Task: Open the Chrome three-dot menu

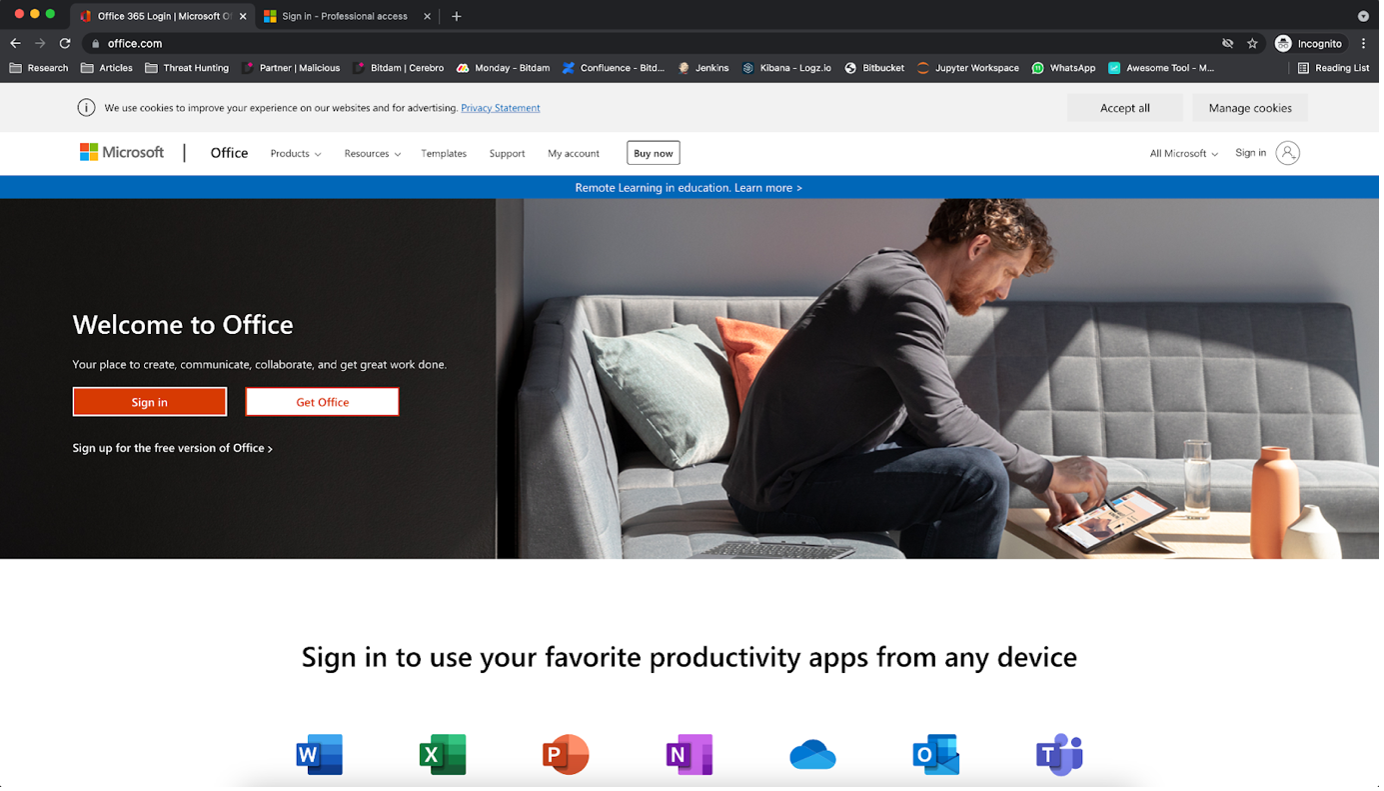Action: pyautogui.click(x=1368, y=44)
